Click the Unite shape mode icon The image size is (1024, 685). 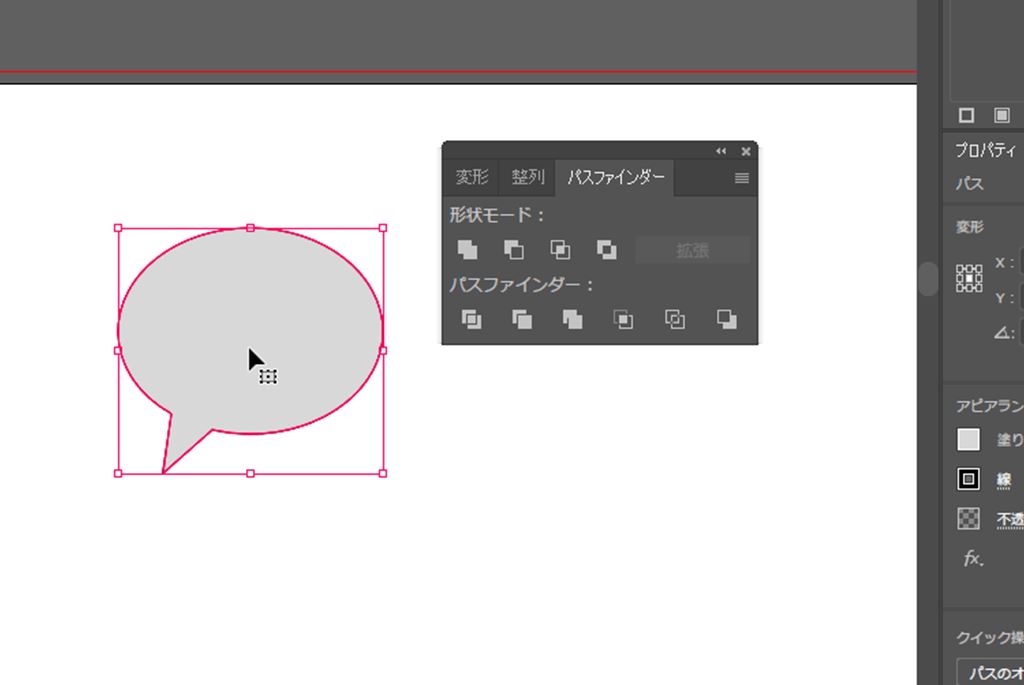[x=467, y=249]
